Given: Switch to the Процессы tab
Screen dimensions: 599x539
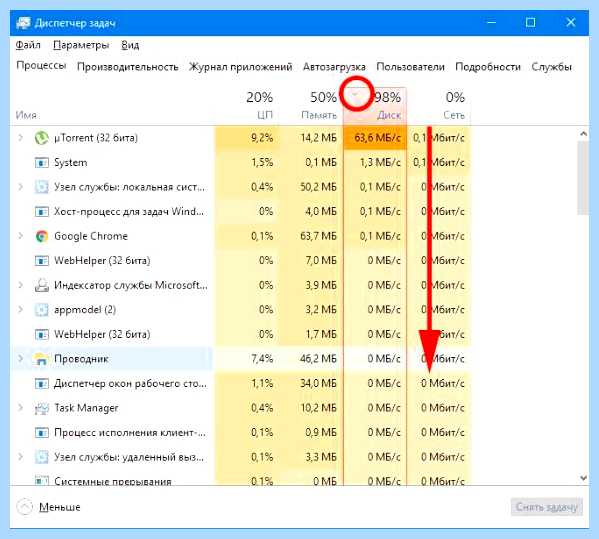Looking at the screenshot, I should click(41, 66).
